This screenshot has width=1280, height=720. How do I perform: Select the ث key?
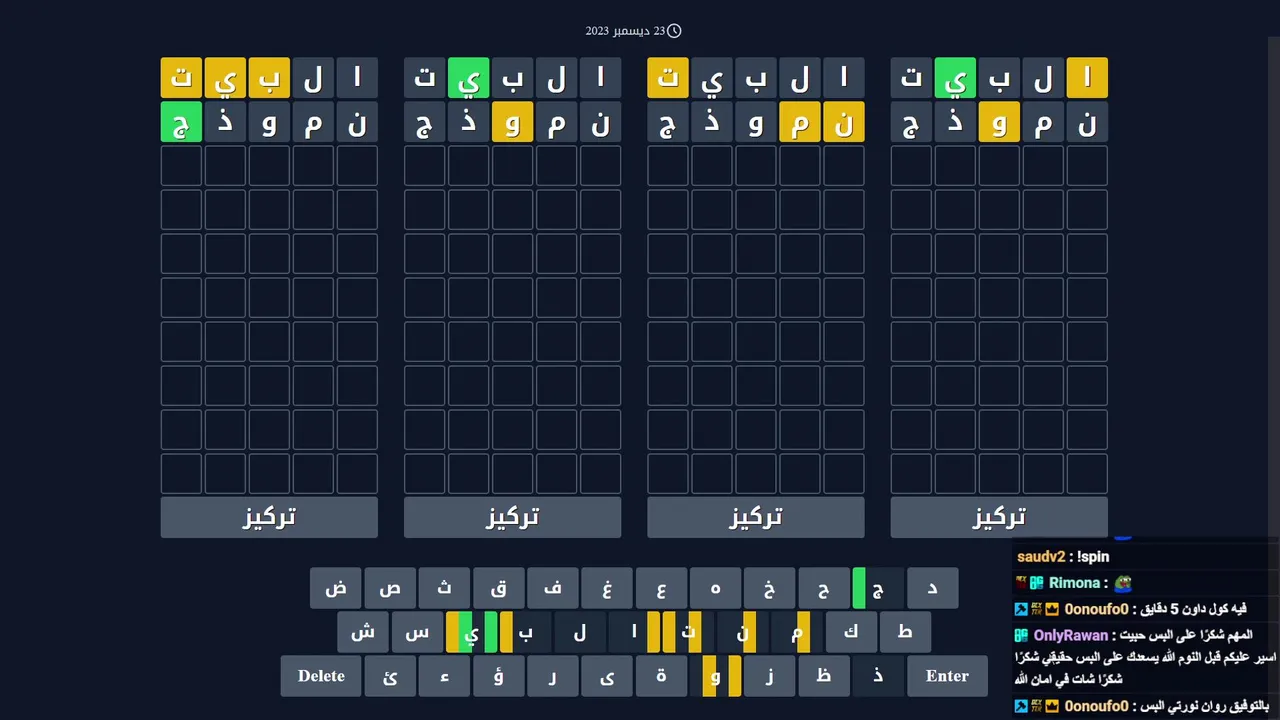(444, 588)
